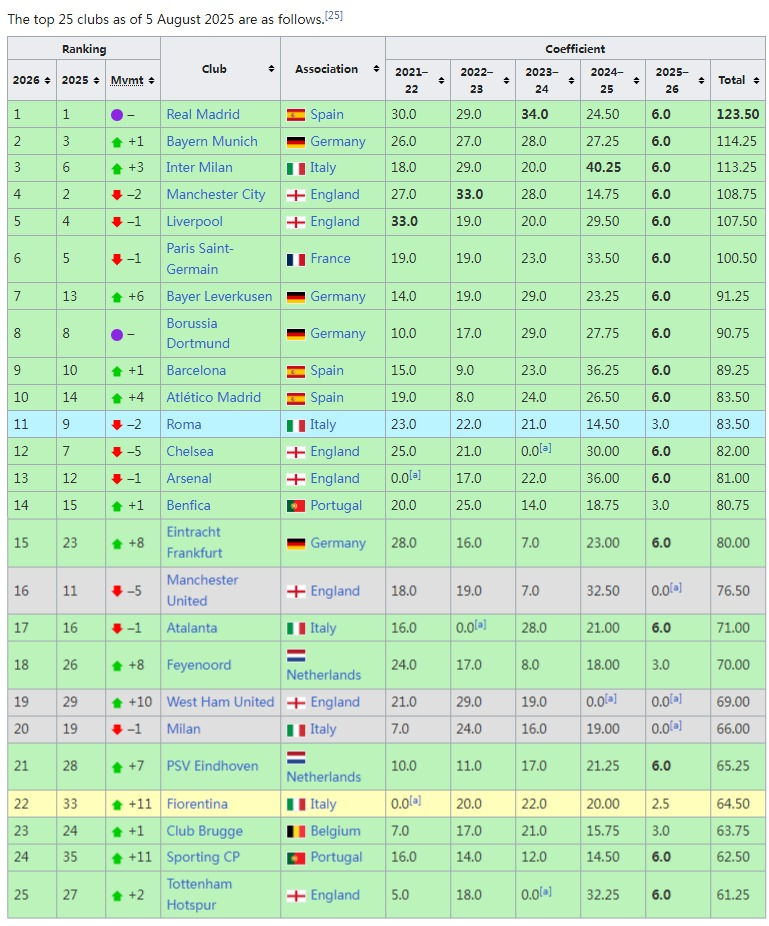Screen dimensions: 769x926
Task: Open Real Madrid club link
Action: (203, 114)
